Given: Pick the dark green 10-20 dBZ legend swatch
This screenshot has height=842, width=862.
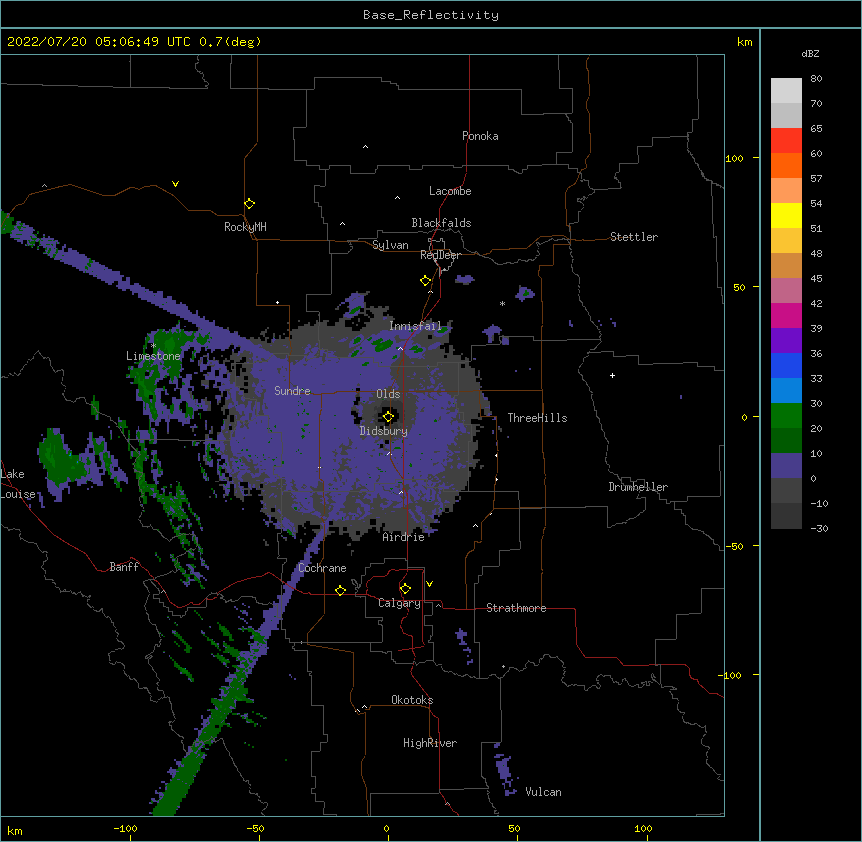Looking at the screenshot, I should click(x=786, y=441).
